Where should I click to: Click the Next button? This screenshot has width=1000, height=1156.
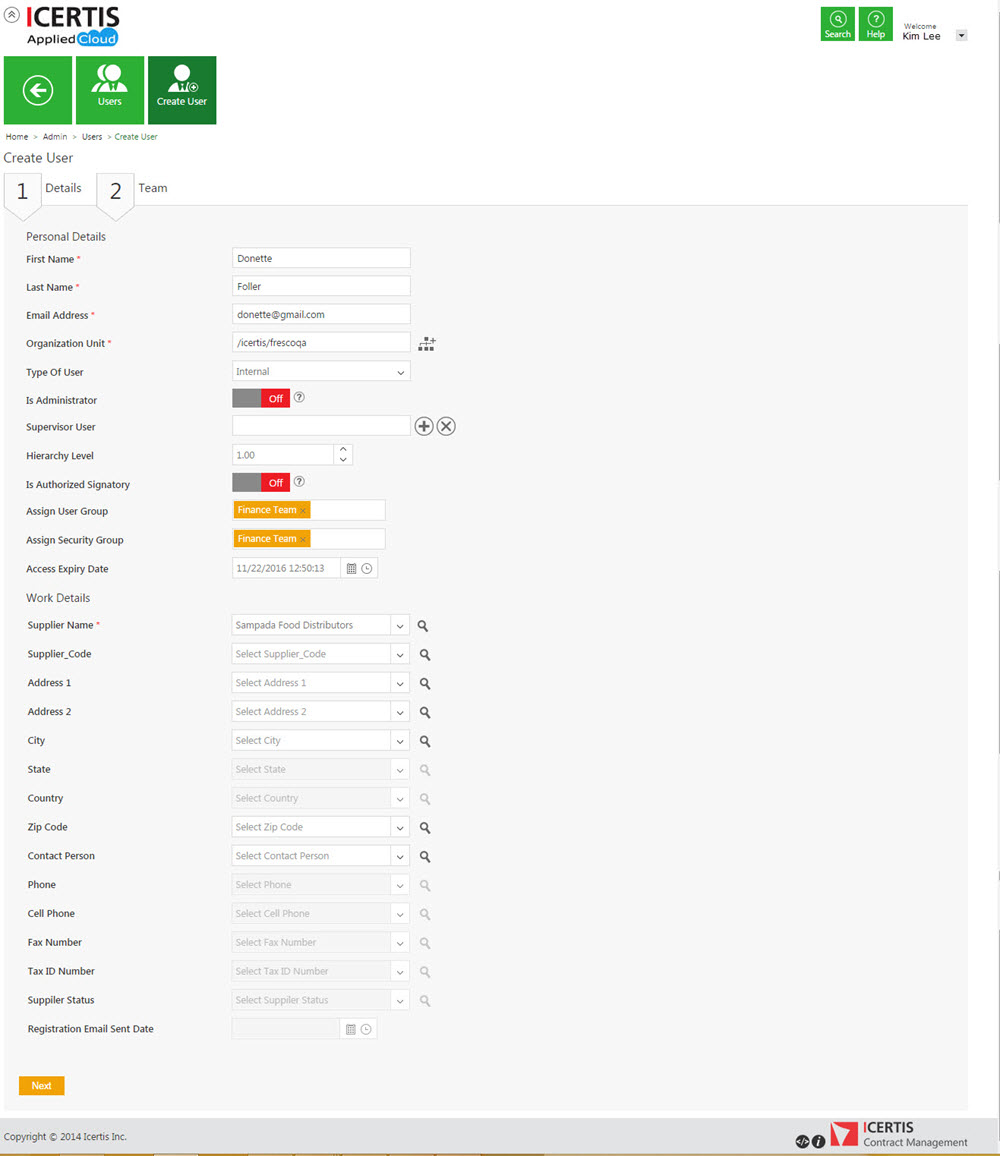[41, 1085]
